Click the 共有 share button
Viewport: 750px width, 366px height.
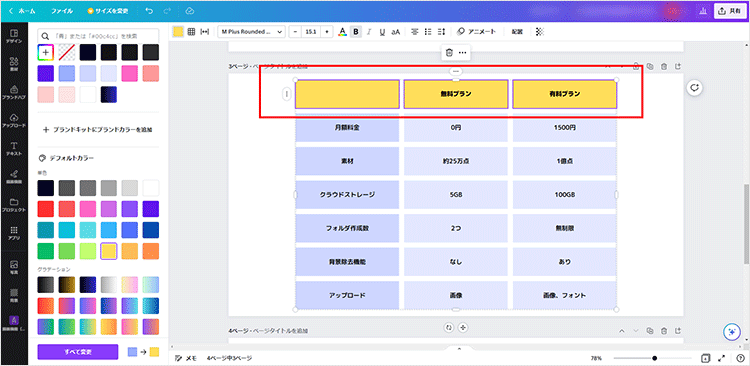pyautogui.click(x=730, y=11)
